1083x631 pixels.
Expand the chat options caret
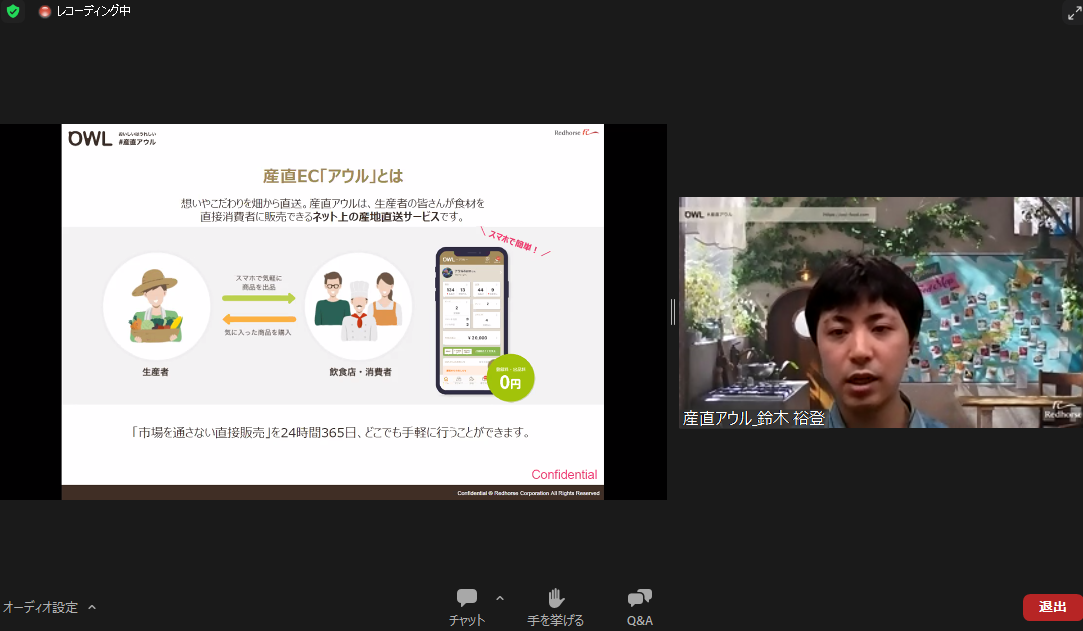tap(500, 598)
